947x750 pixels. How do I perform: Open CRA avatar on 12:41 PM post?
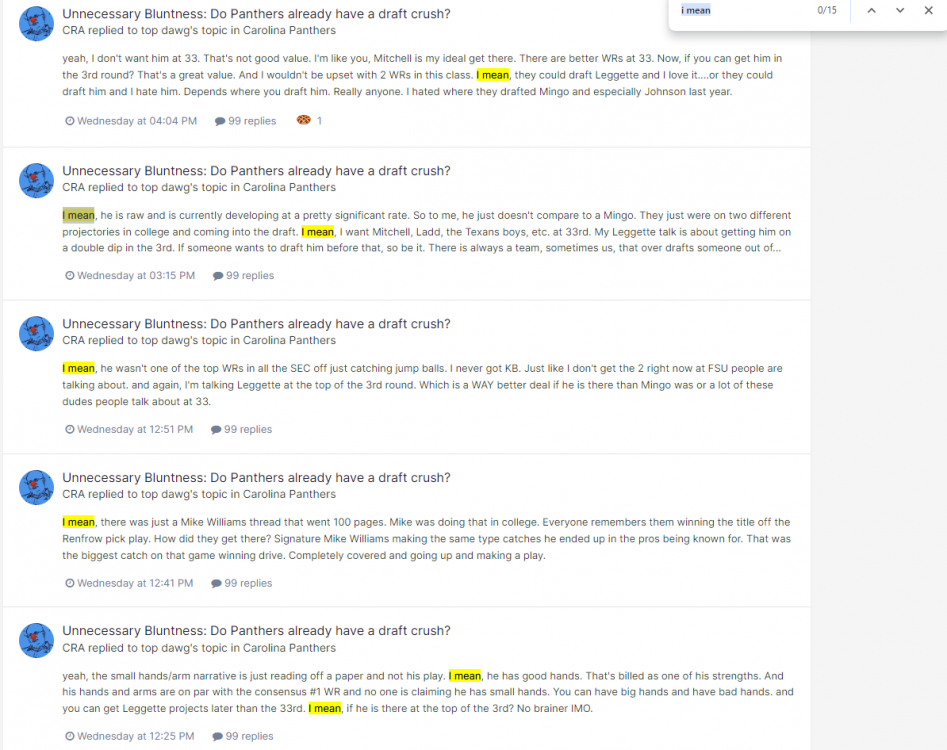coord(36,487)
